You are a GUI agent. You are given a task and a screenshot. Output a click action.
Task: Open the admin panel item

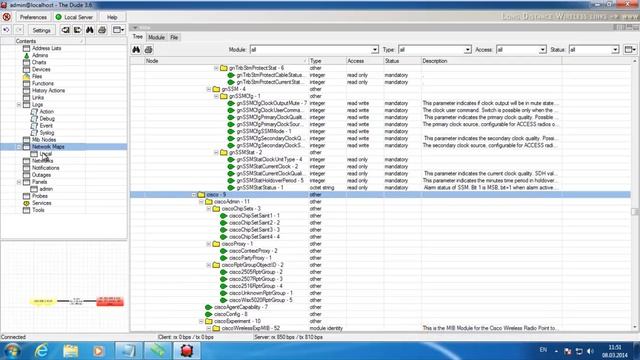click(46, 189)
